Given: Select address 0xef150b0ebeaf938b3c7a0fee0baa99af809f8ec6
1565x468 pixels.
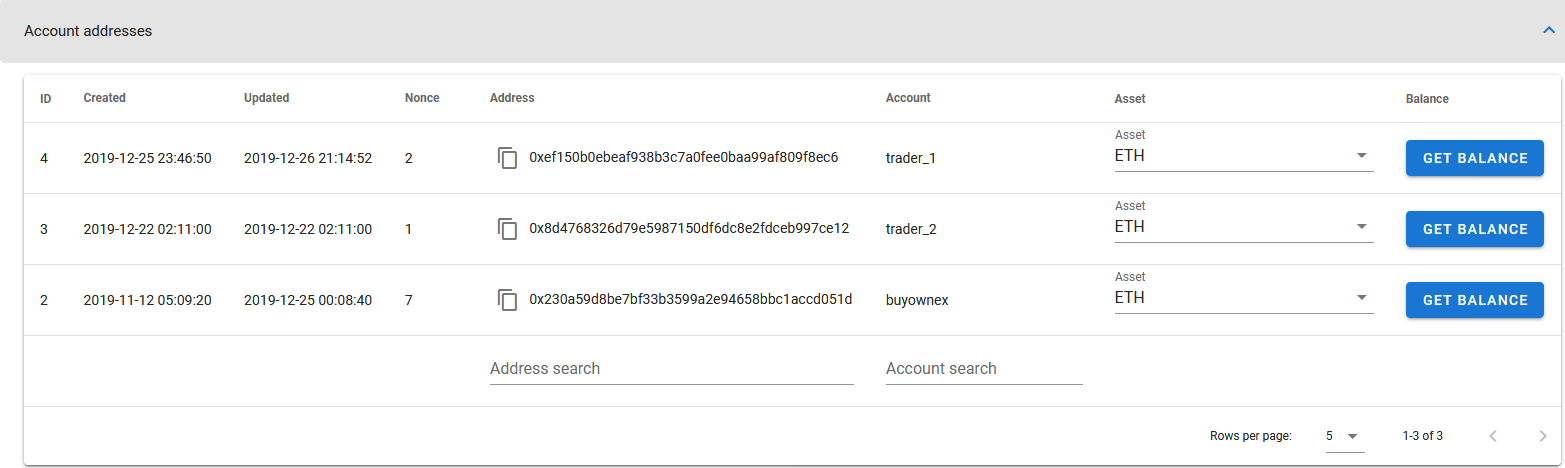Looking at the screenshot, I should (x=684, y=158).
